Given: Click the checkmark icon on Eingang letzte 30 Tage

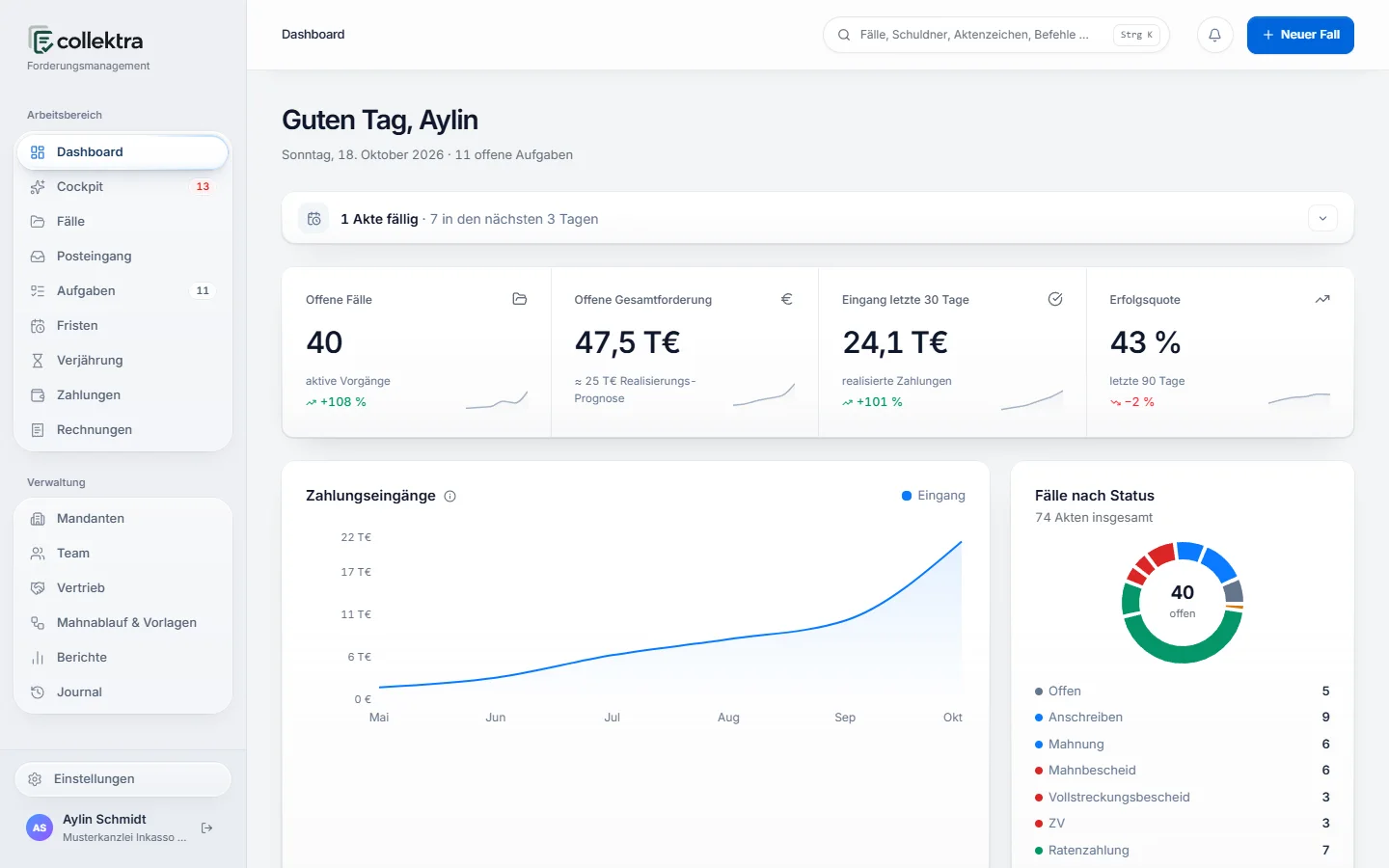Looking at the screenshot, I should click(x=1055, y=299).
